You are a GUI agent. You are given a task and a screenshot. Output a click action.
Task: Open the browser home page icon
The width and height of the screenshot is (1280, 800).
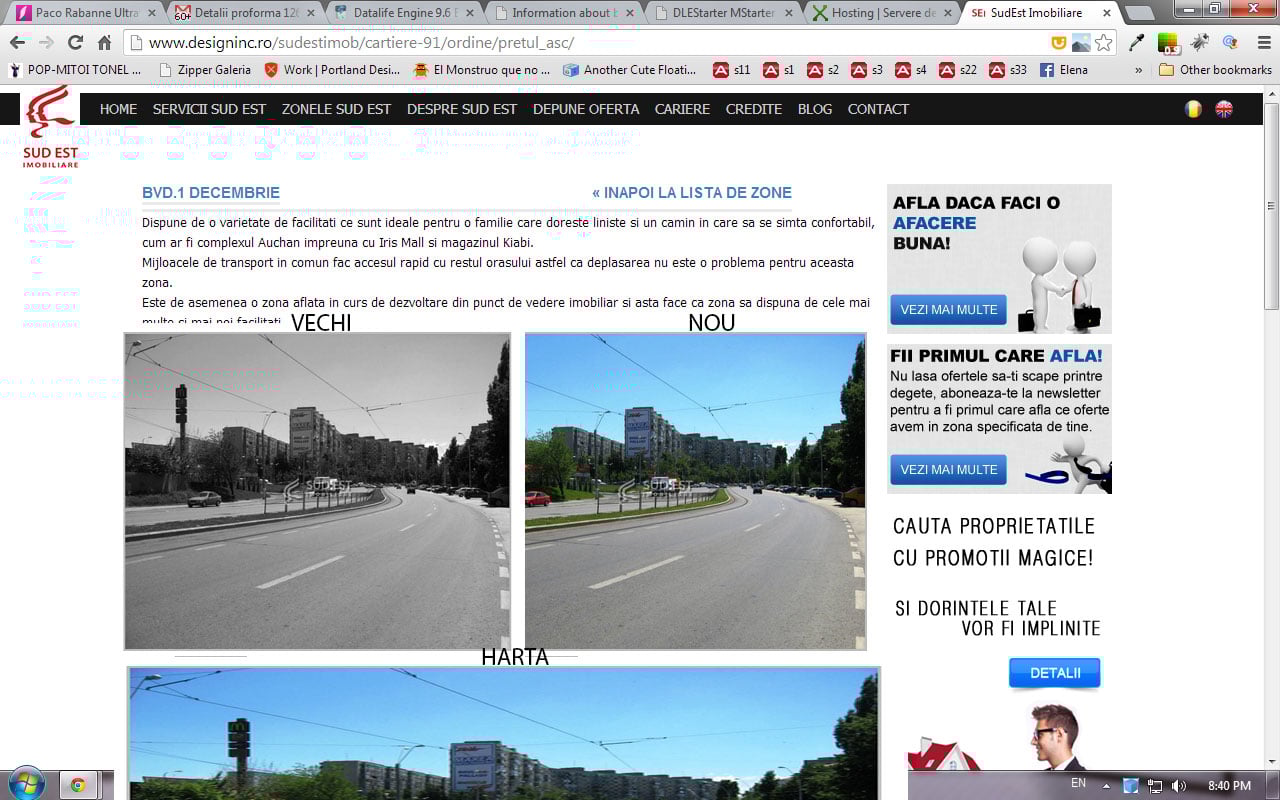click(x=104, y=43)
